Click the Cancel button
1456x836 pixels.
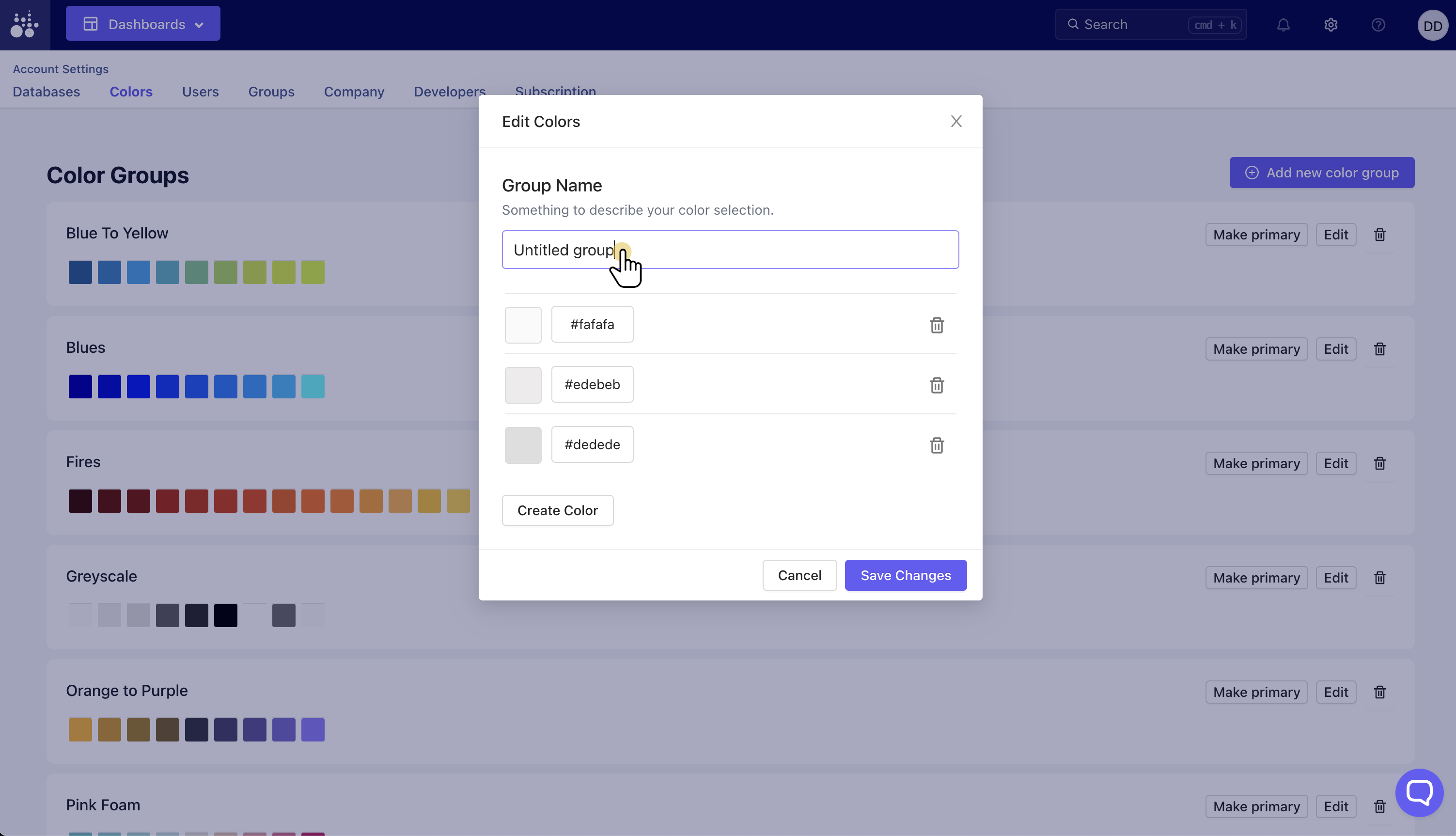click(x=799, y=575)
